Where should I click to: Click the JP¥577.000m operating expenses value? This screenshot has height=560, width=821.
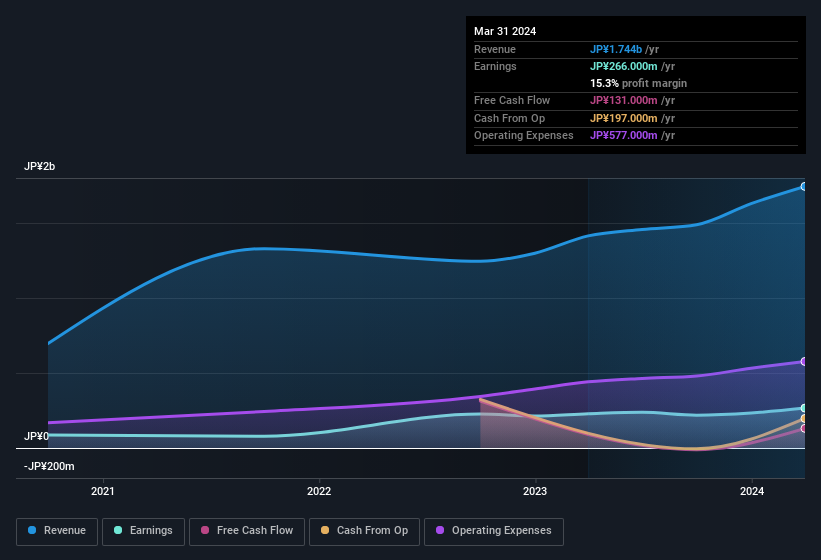coord(624,136)
